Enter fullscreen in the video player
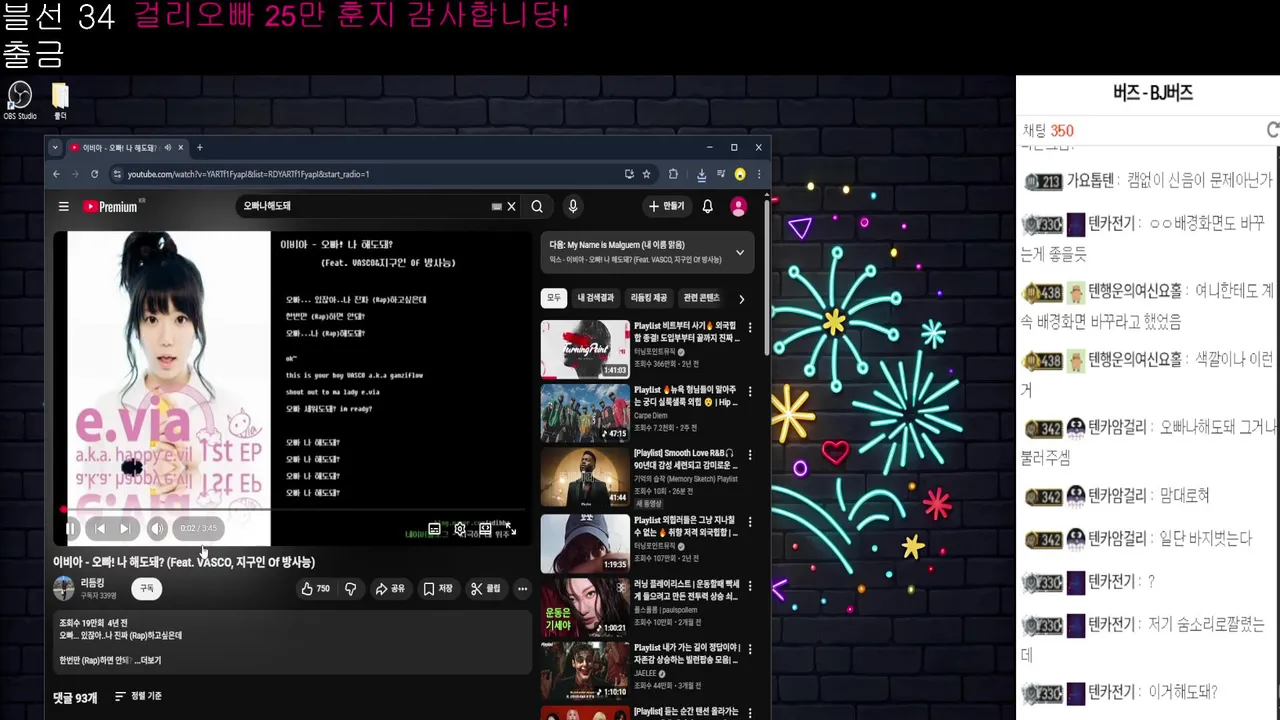Screen dimensions: 1280x720 click(511, 529)
